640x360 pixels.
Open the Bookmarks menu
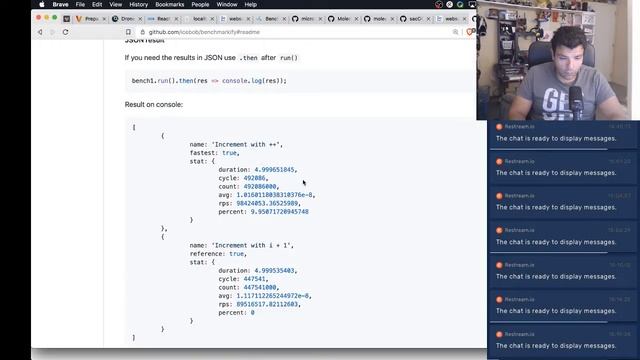click(169, 4)
